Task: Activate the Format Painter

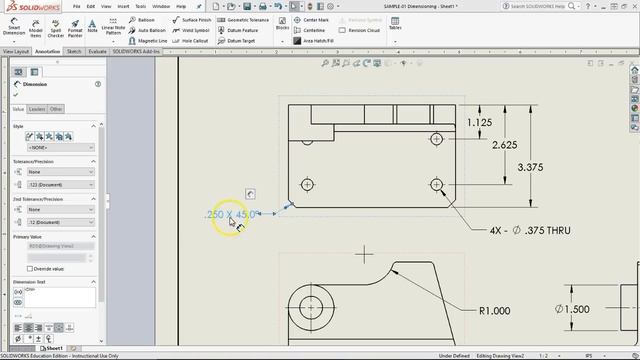Action: 75,28
